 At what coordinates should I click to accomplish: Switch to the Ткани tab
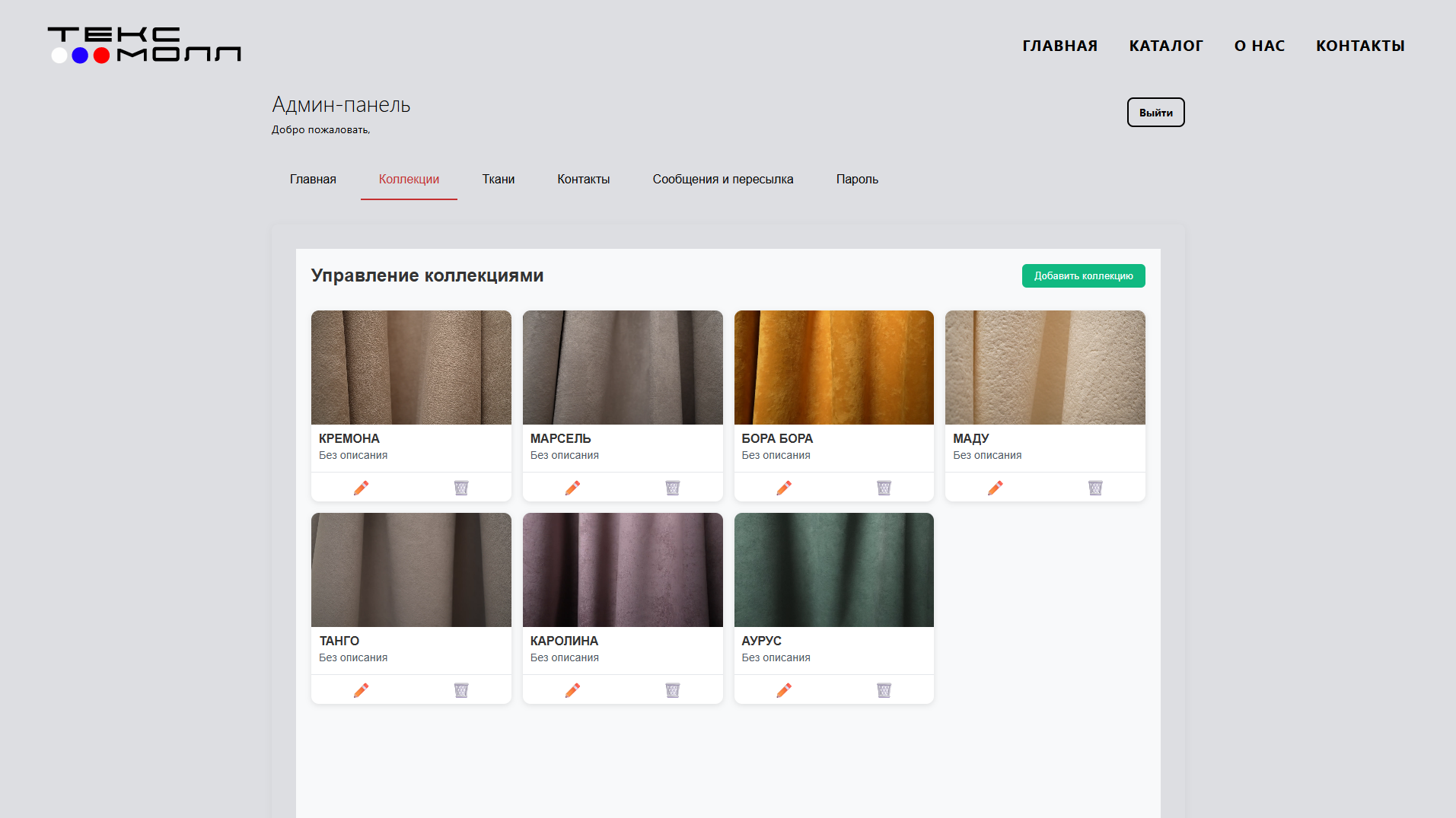[499, 180]
